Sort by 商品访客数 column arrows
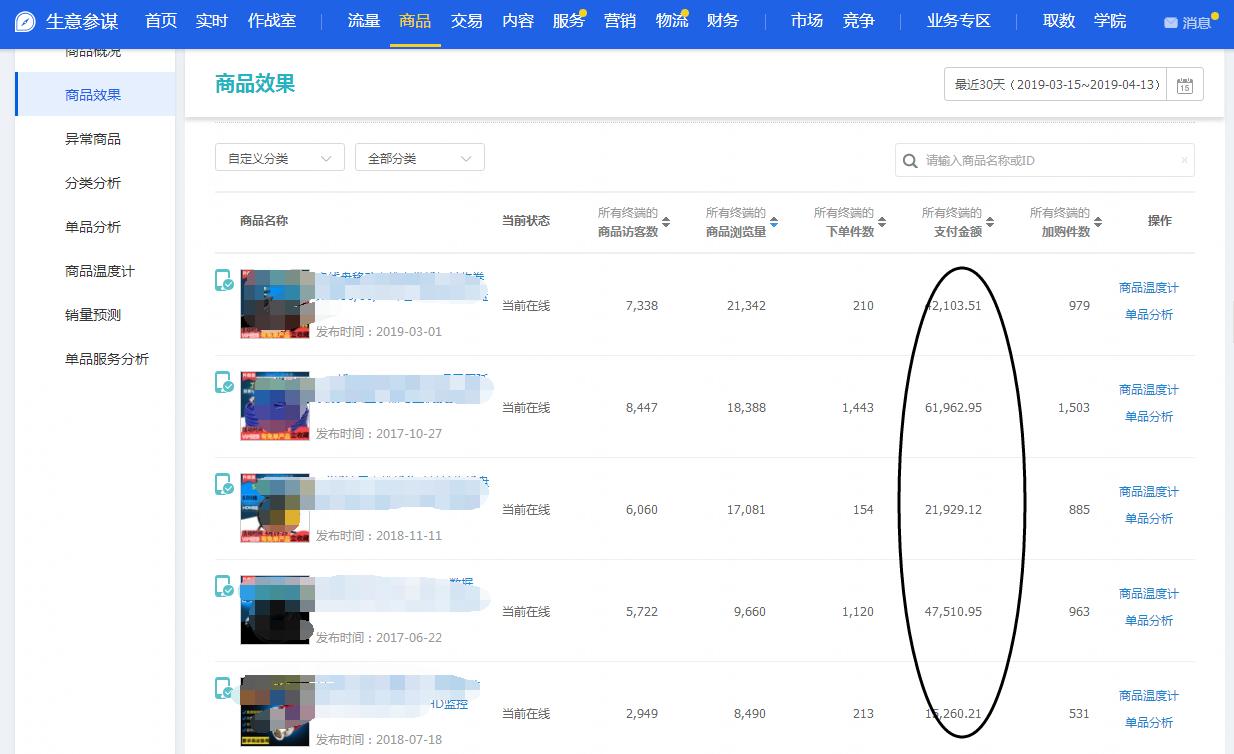Viewport: 1234px width, 754px height. point(666,222)
